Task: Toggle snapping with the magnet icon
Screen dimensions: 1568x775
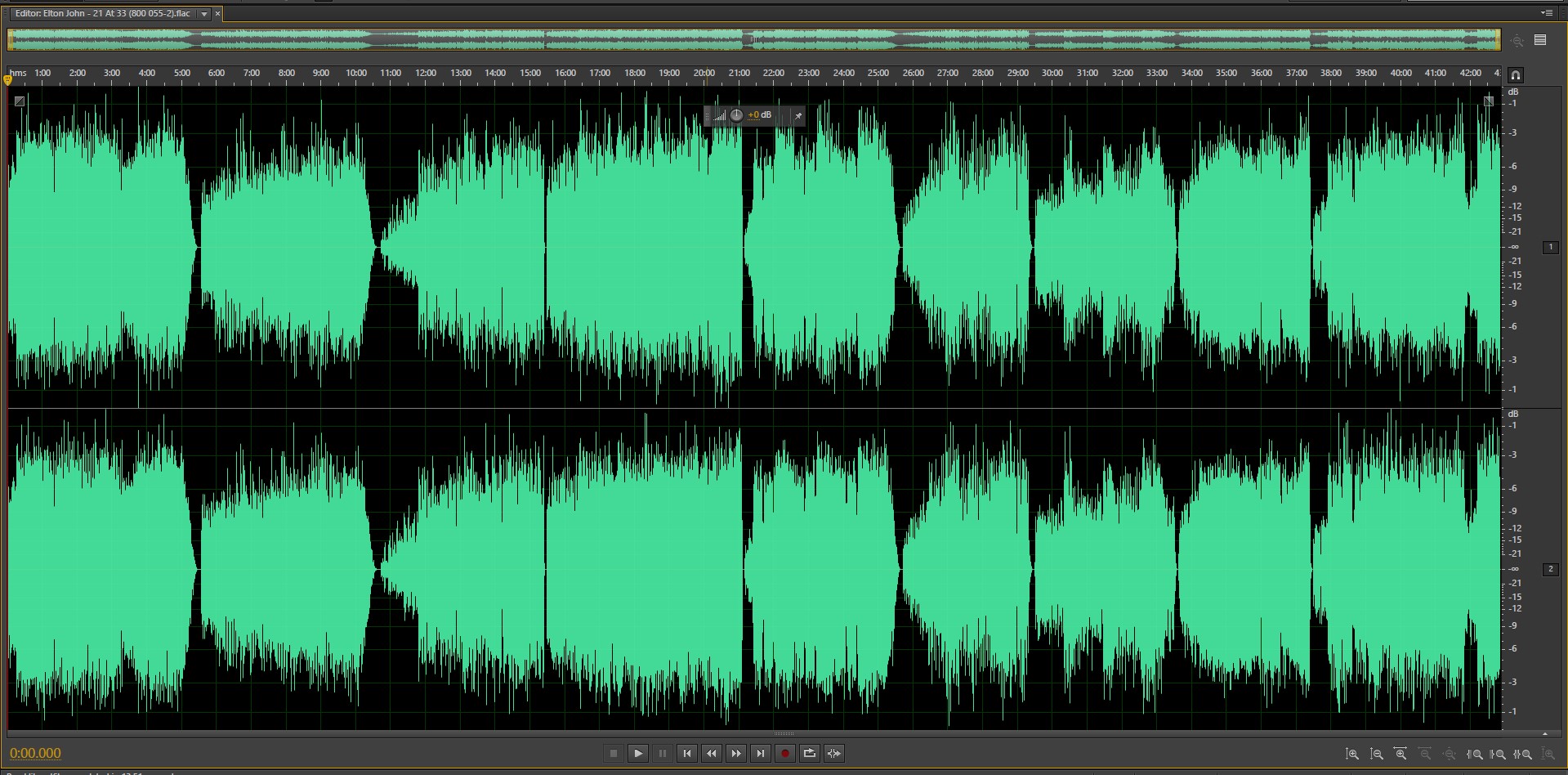Action: [x=1516, y=75]
